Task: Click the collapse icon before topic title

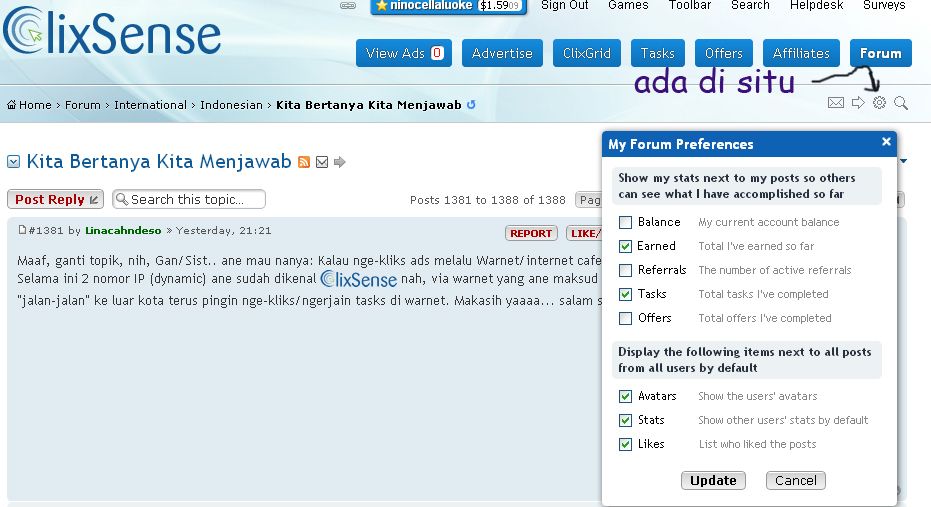Action: point(14,161)
